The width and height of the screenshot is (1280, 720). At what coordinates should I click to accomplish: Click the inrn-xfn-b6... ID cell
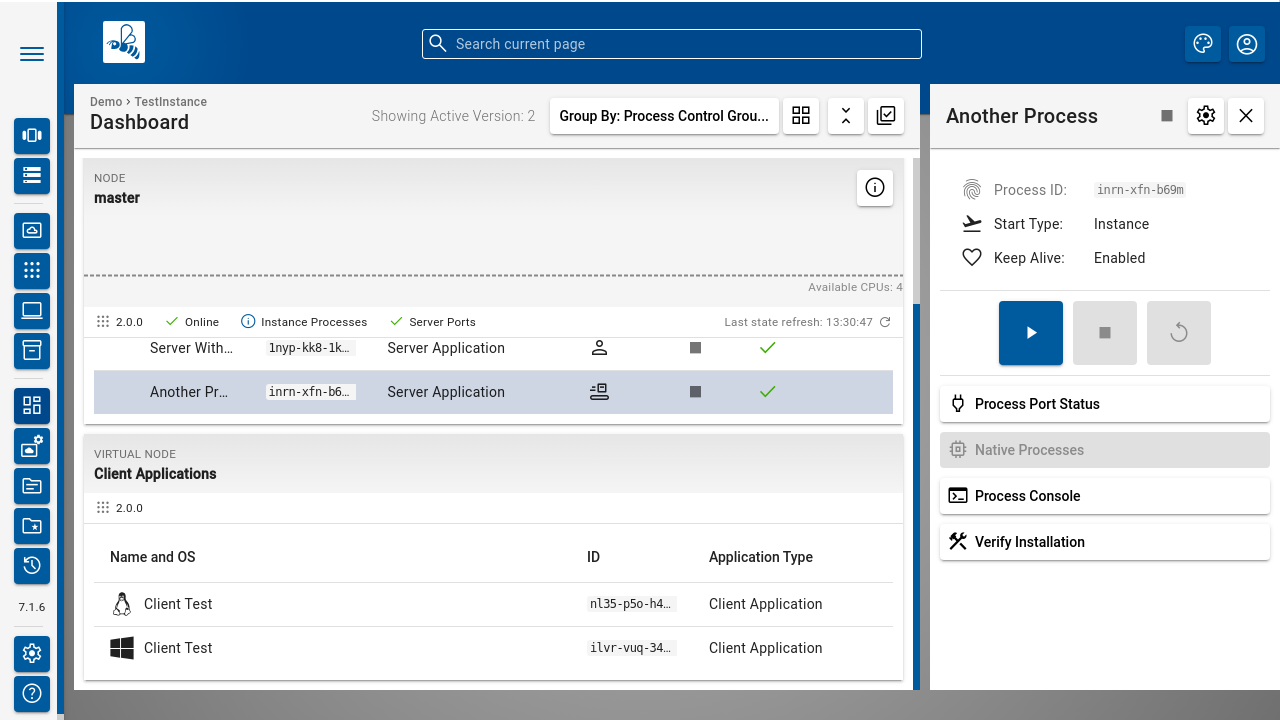[x=310, y=392]
